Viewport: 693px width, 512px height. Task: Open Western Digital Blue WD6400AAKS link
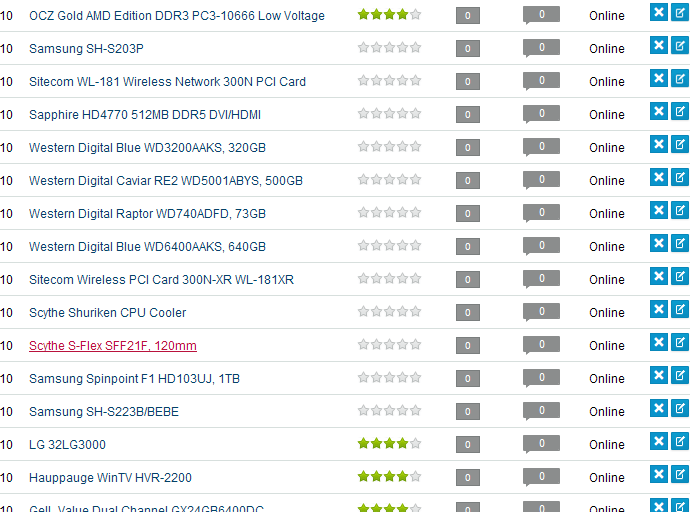tap(147, 247)
